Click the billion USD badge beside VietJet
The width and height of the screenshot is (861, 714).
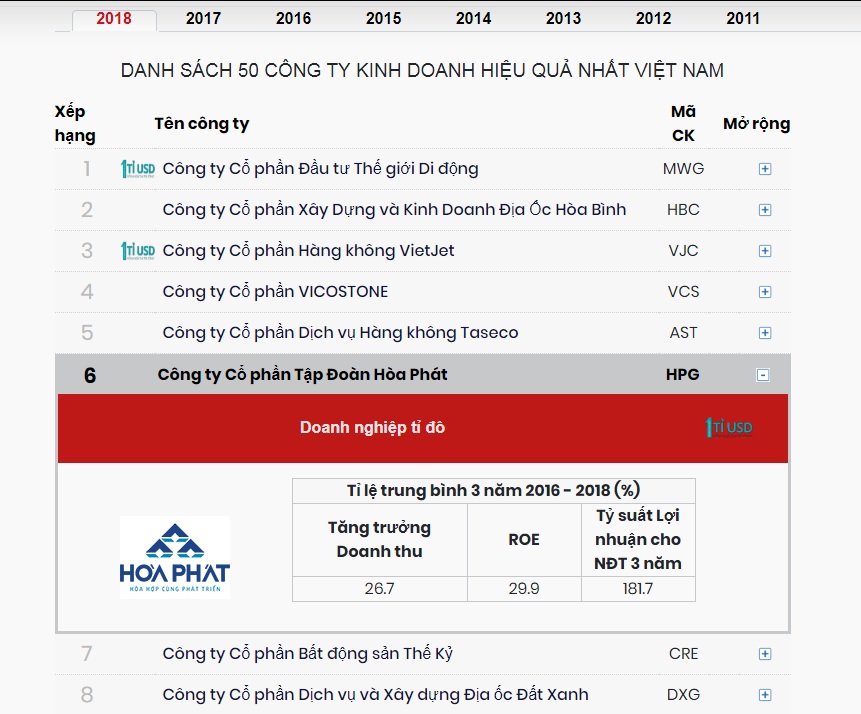click(x=138, y=251)
